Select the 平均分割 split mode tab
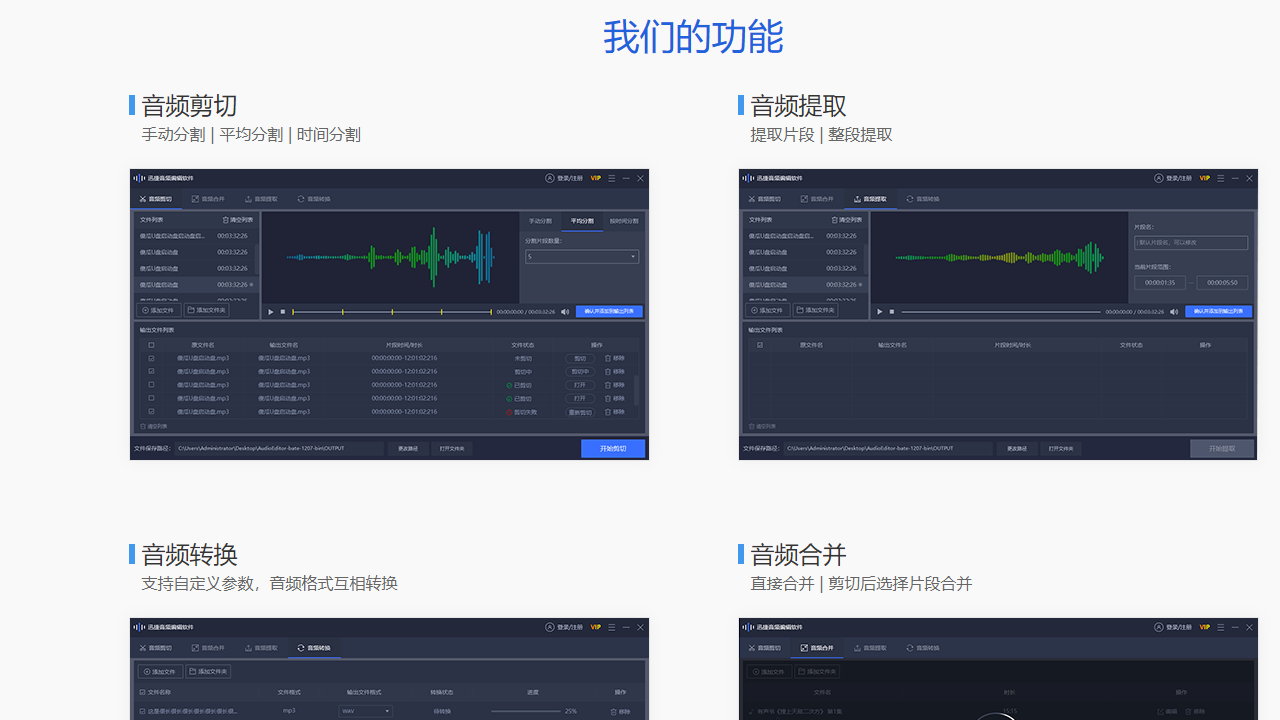1280x720 pixels. 582,221
